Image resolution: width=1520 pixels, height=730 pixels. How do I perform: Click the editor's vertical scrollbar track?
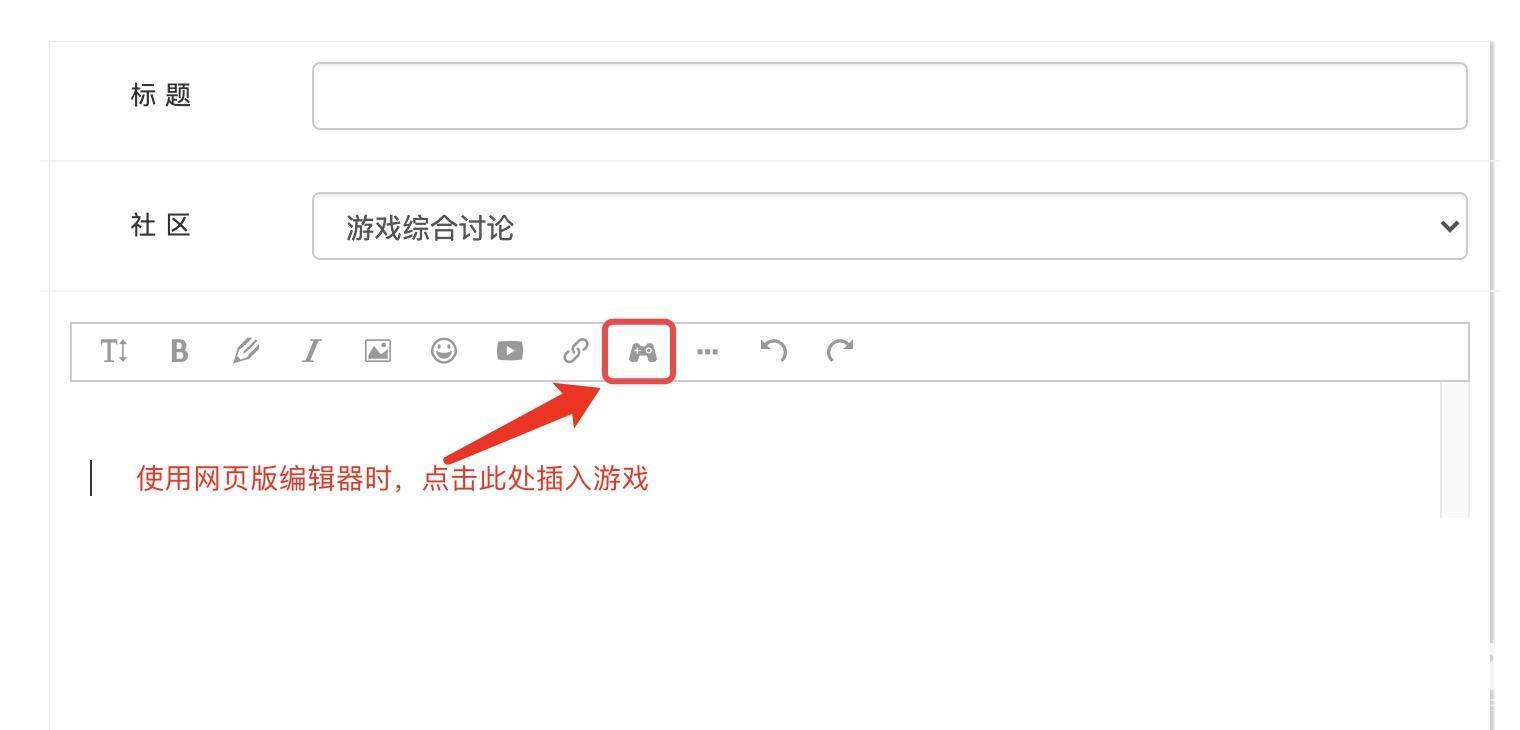(1455, 450)
